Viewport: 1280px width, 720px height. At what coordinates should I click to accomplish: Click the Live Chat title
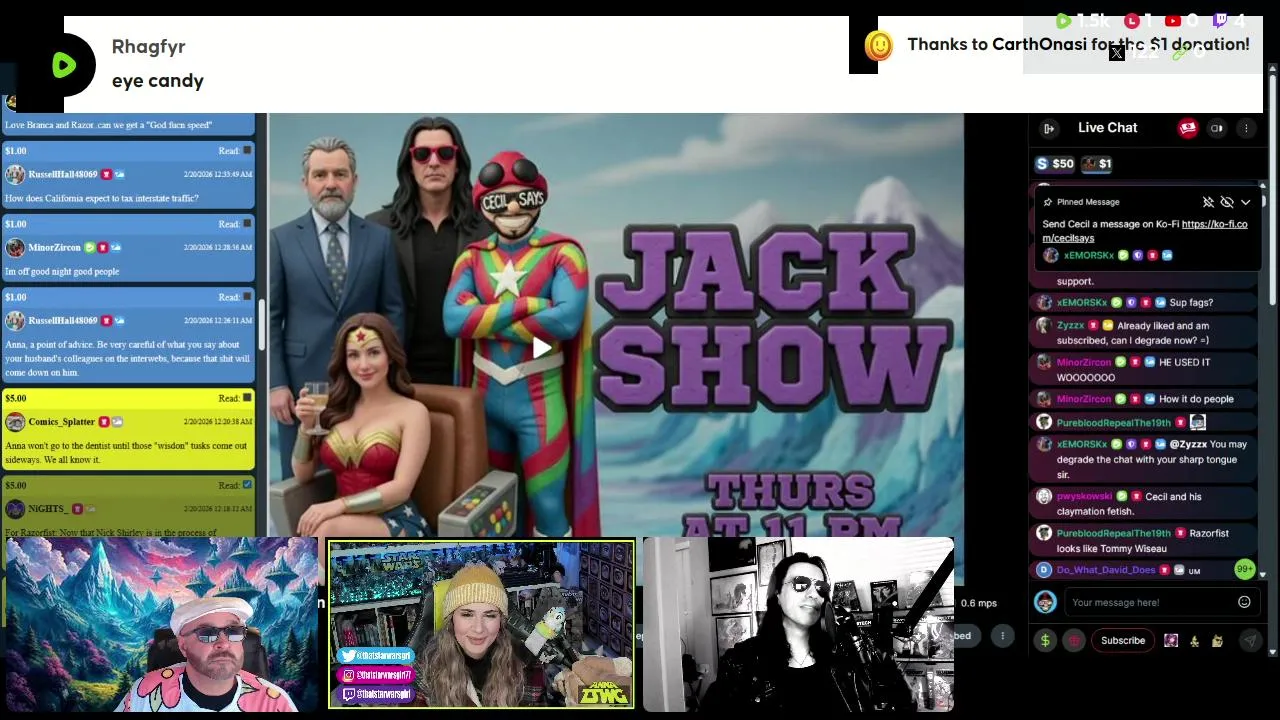point(1107,128)
